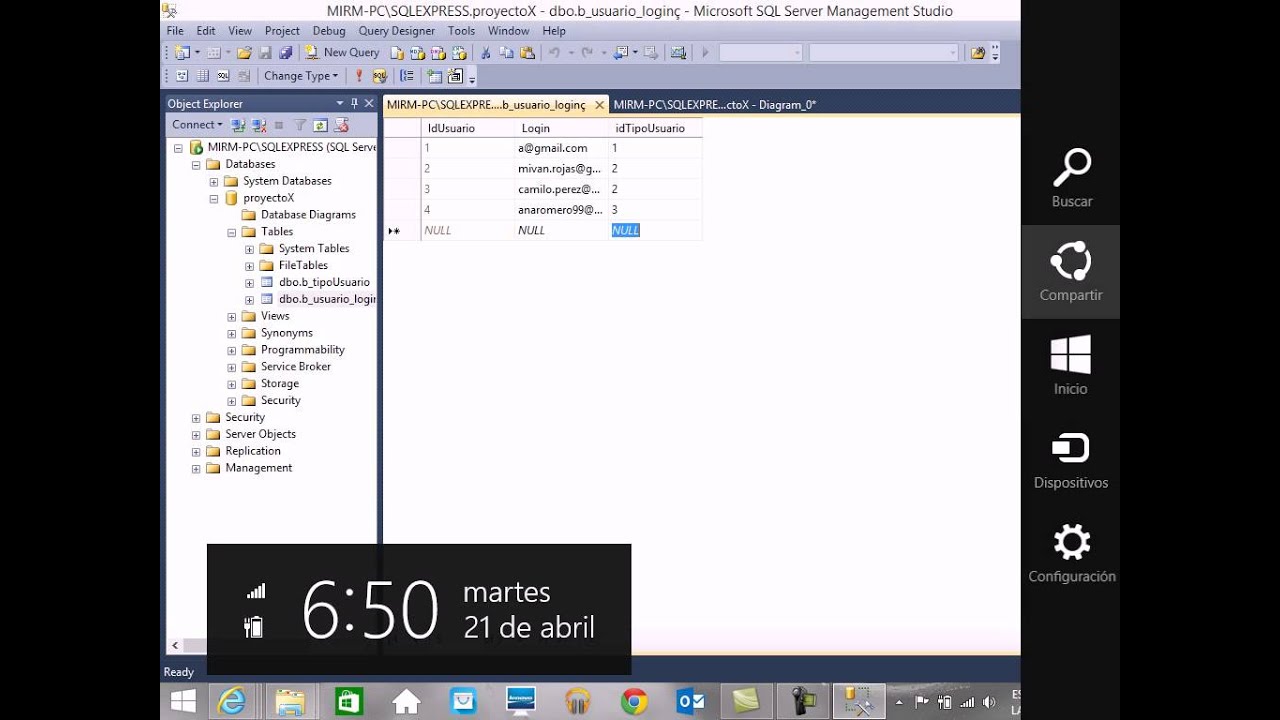Expand the dbo.b_tipoUsuario table node
The height and width of the screenshot is (720, 1280).
(250, 283)
